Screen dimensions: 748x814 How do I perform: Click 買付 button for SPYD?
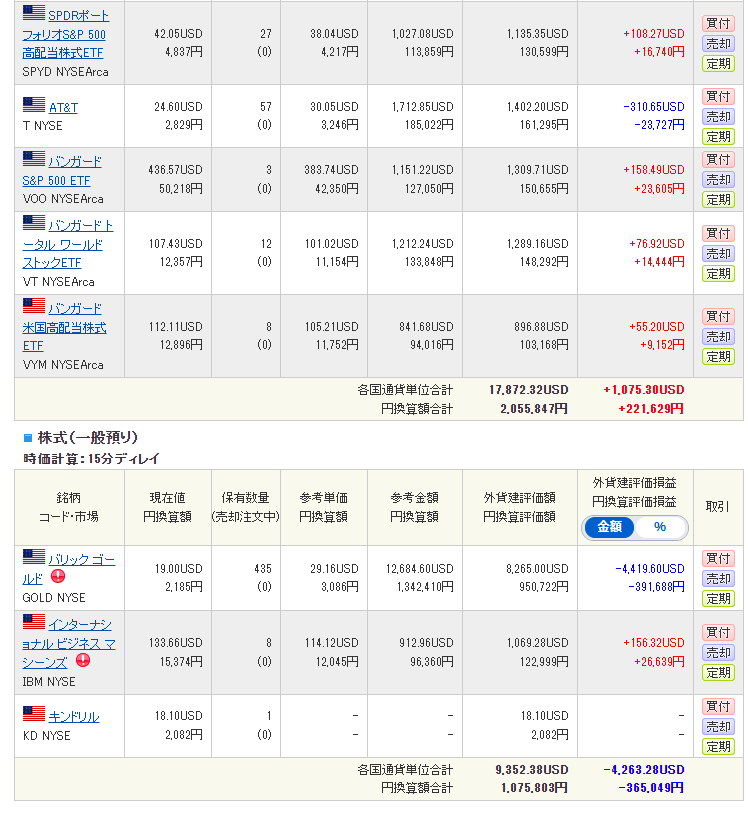coord(718,23)
